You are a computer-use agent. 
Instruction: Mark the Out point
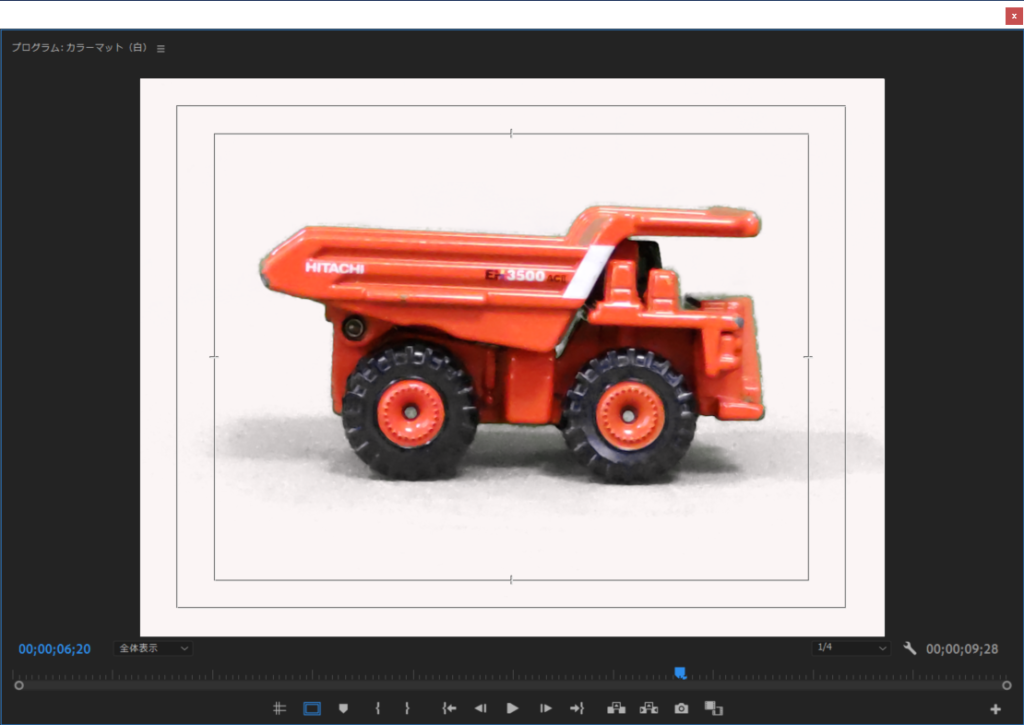click(407, 708)
